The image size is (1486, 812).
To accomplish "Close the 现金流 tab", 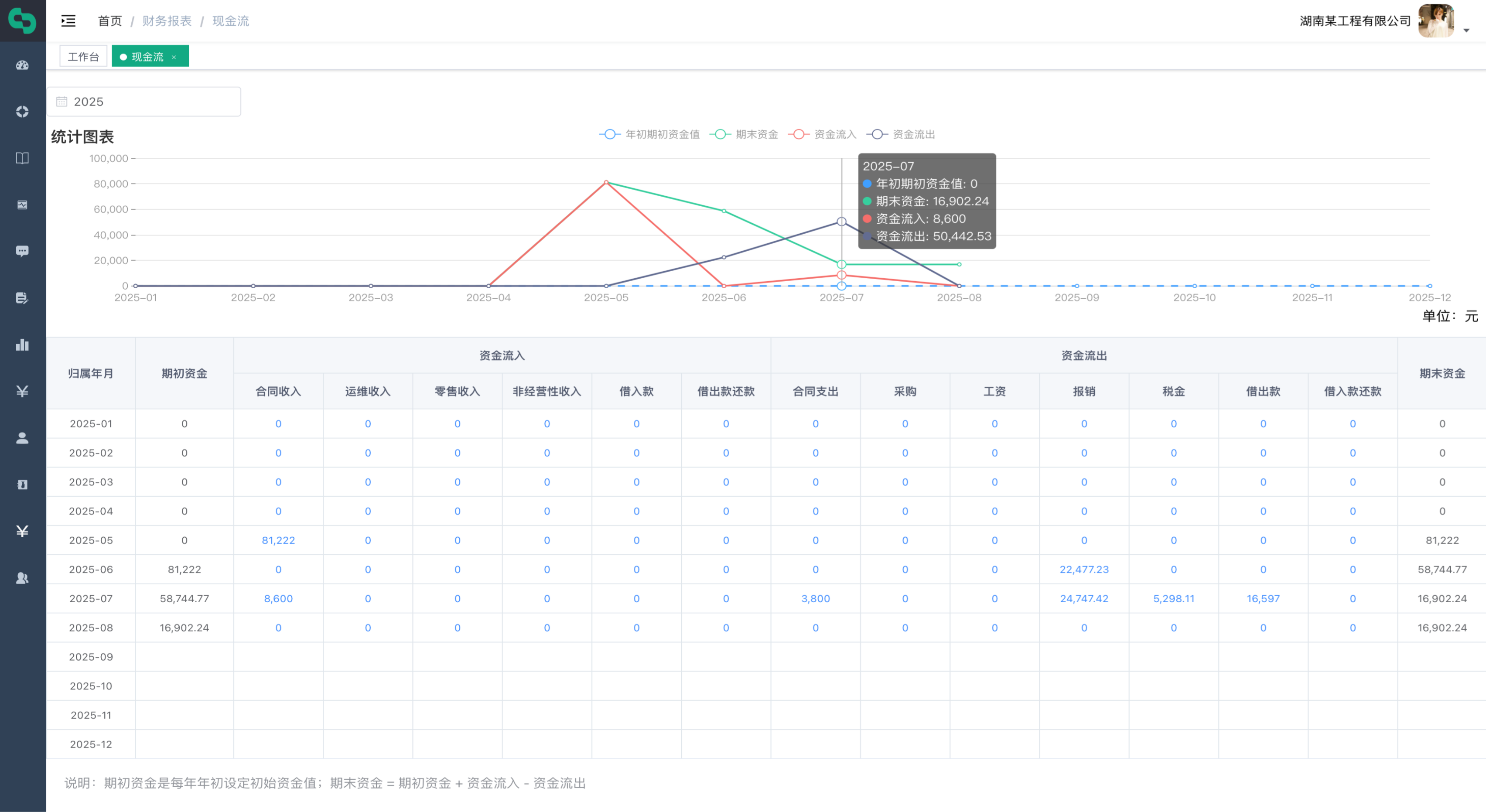I will (x=174, y=57).
